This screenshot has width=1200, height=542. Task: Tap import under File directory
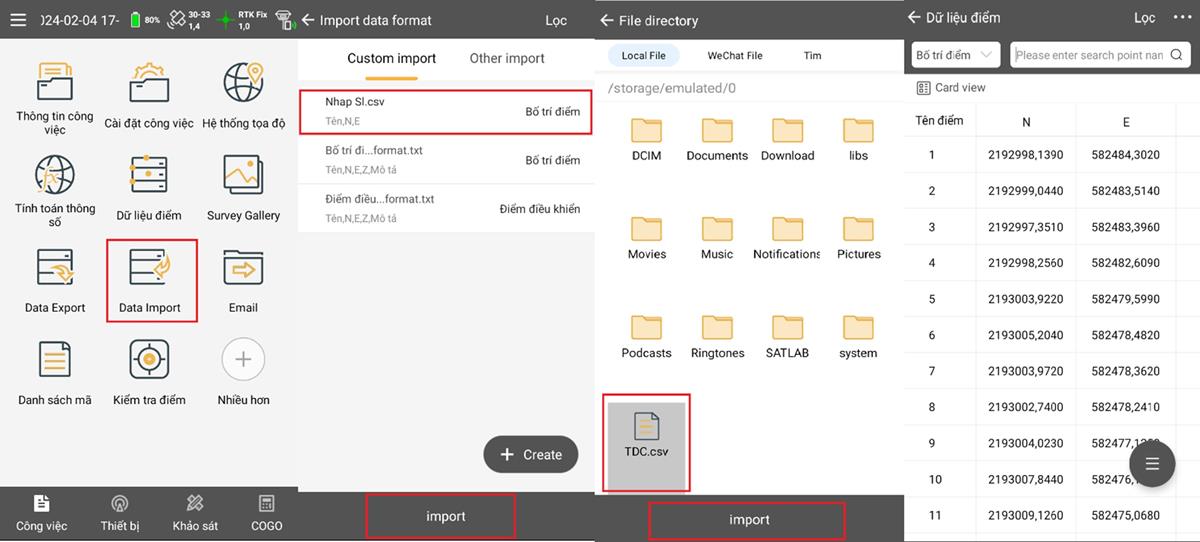[748, 519]
